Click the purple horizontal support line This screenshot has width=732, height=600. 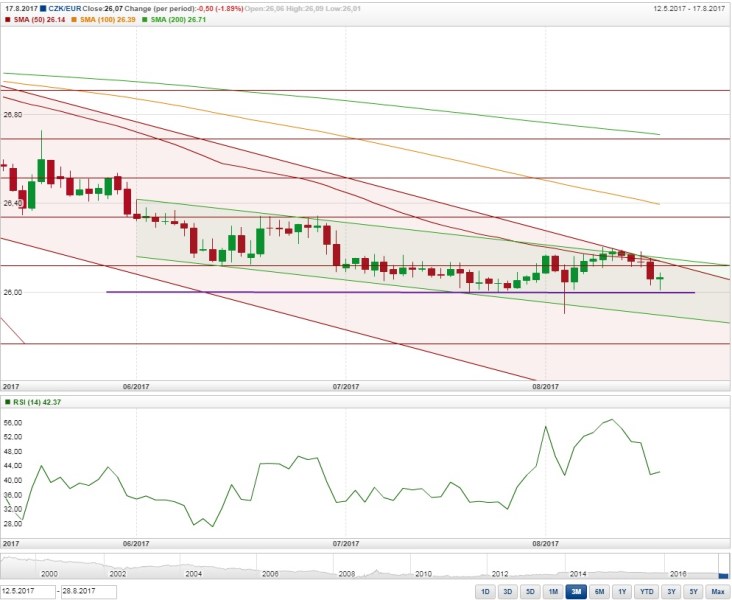[300, 292]
